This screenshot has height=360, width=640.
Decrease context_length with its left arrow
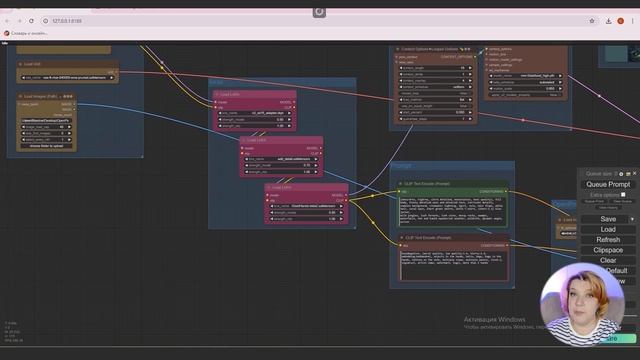pyautogui.click(x=401, y=68)
